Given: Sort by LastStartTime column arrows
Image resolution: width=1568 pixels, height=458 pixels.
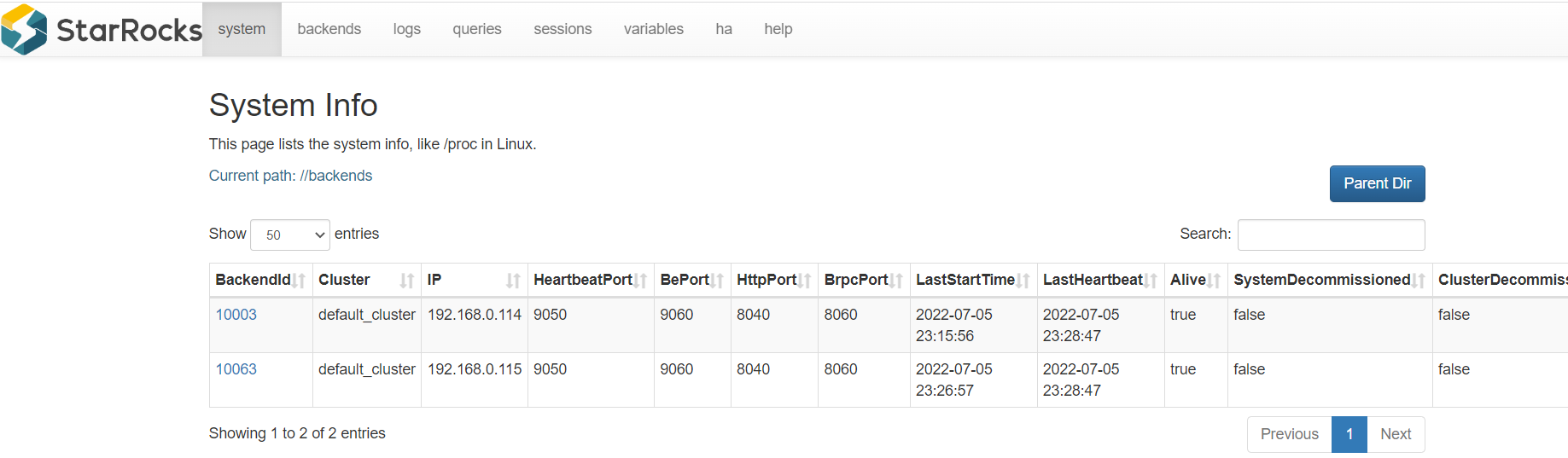Looking at the screenshot, I should click(x=1023, y=281).
